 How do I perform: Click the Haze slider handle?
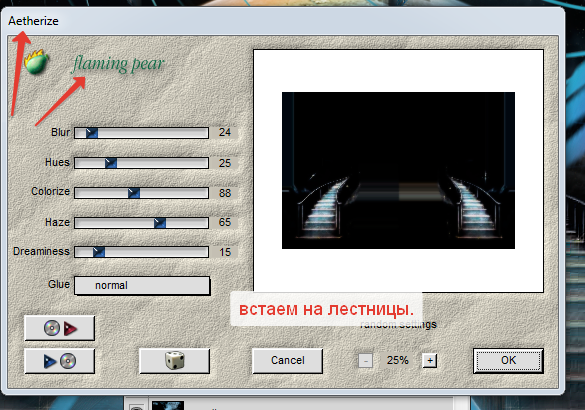click(x=160, y=223)
